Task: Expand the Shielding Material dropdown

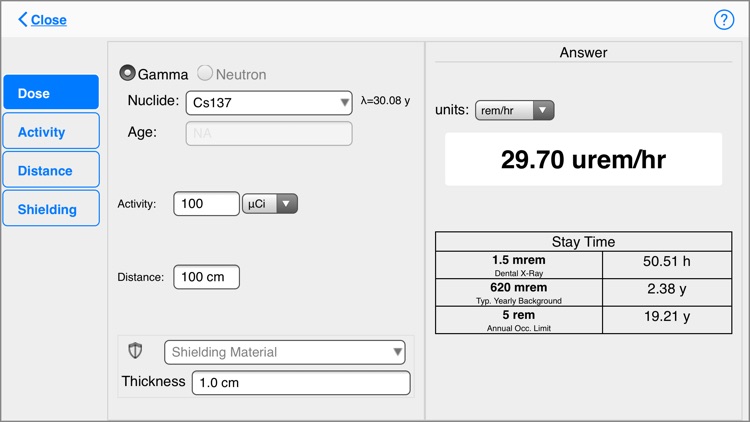Action: 285,352
